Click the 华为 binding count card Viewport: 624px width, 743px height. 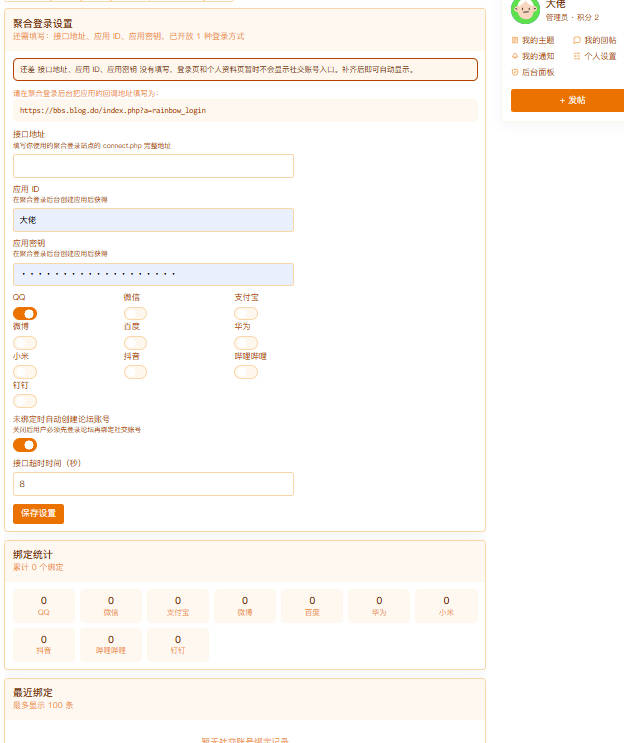click(x=379, y=606)
